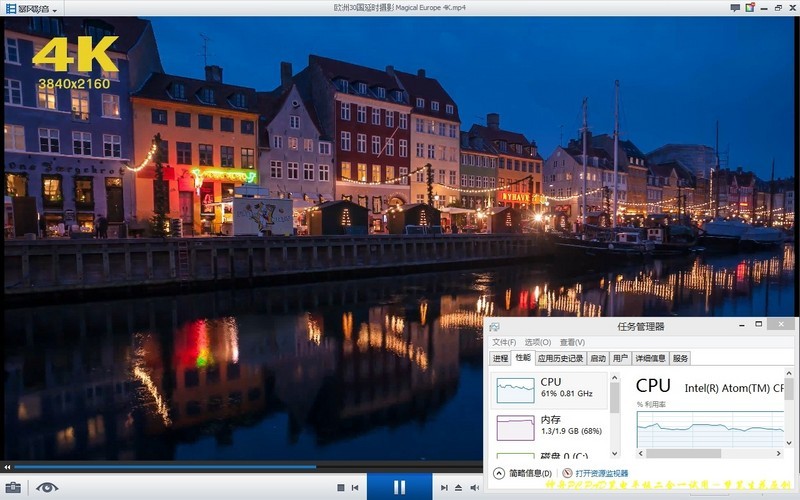Close the Task Manager window
800x500 pixels.
coord(781,324)
